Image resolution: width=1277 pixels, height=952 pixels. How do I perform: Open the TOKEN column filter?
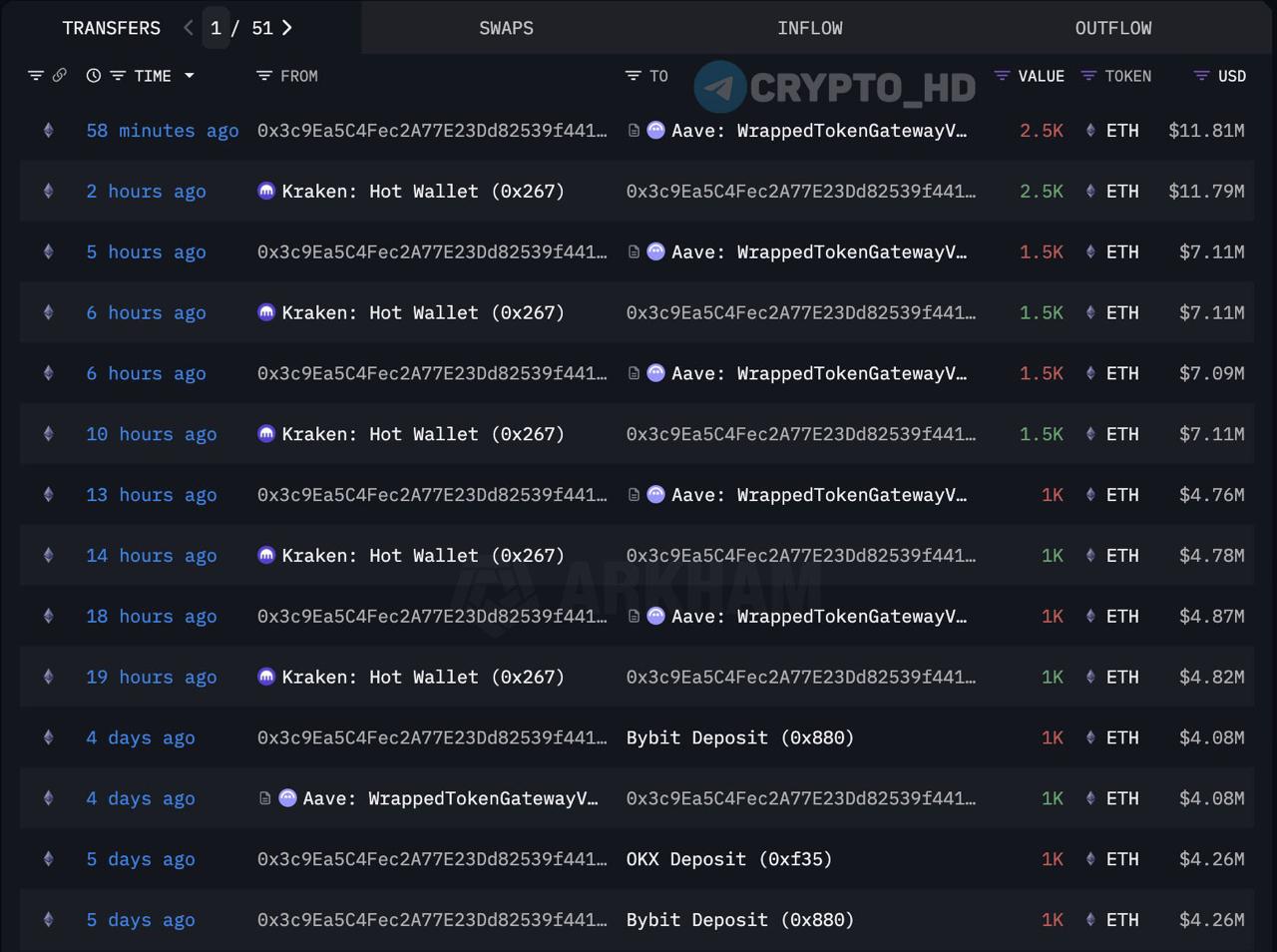click(x=1089, y=76)
